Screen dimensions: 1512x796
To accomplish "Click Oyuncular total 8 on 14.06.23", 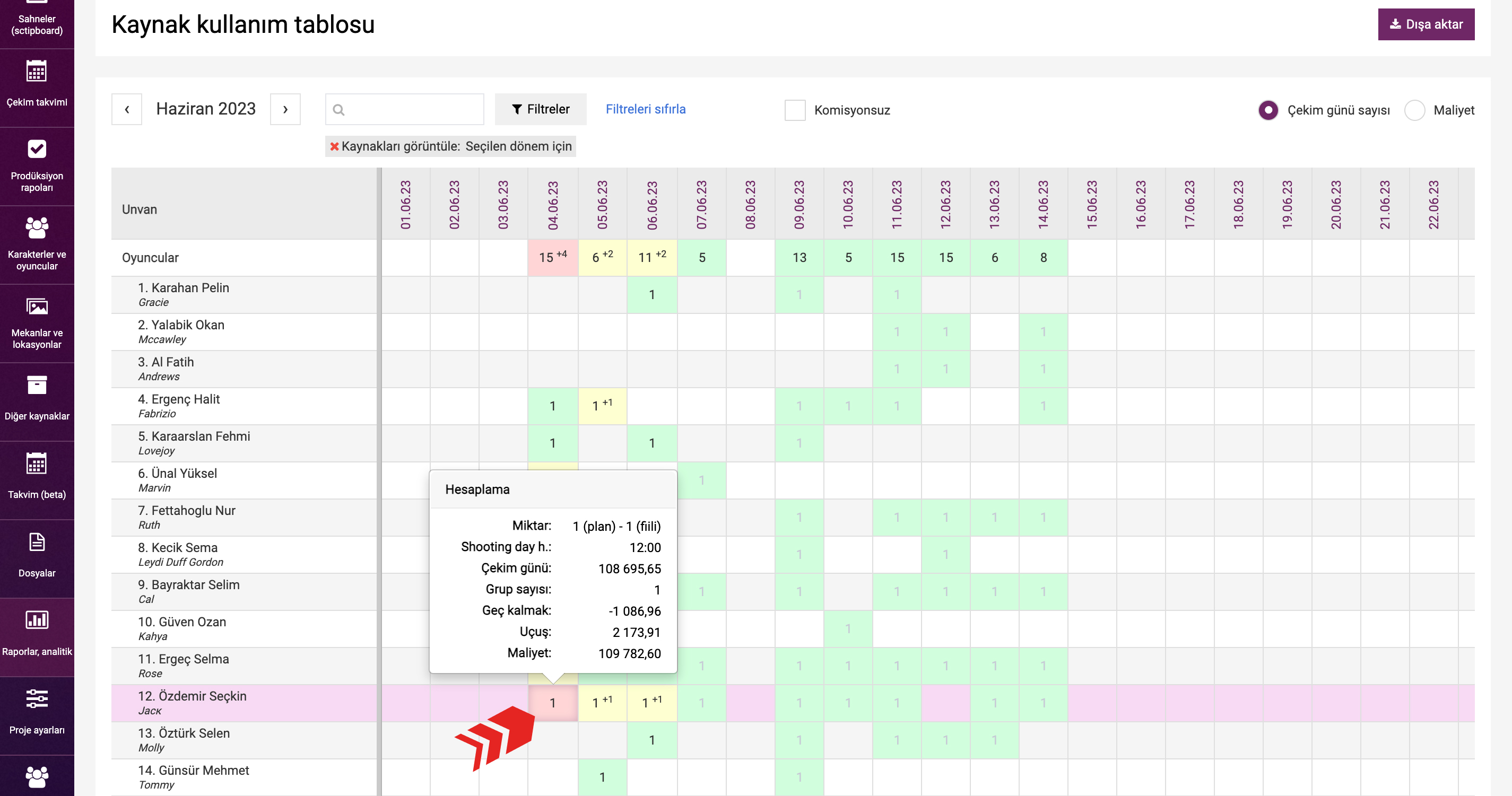I will point(1043,258).
